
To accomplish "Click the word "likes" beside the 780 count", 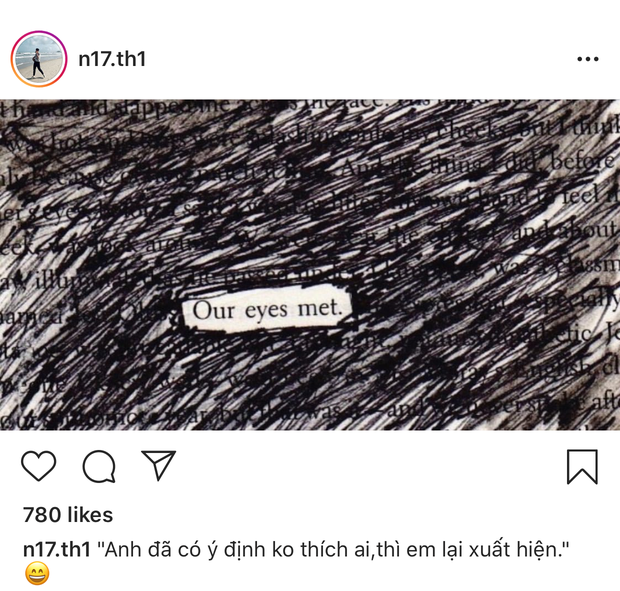I will coord(90,515).
